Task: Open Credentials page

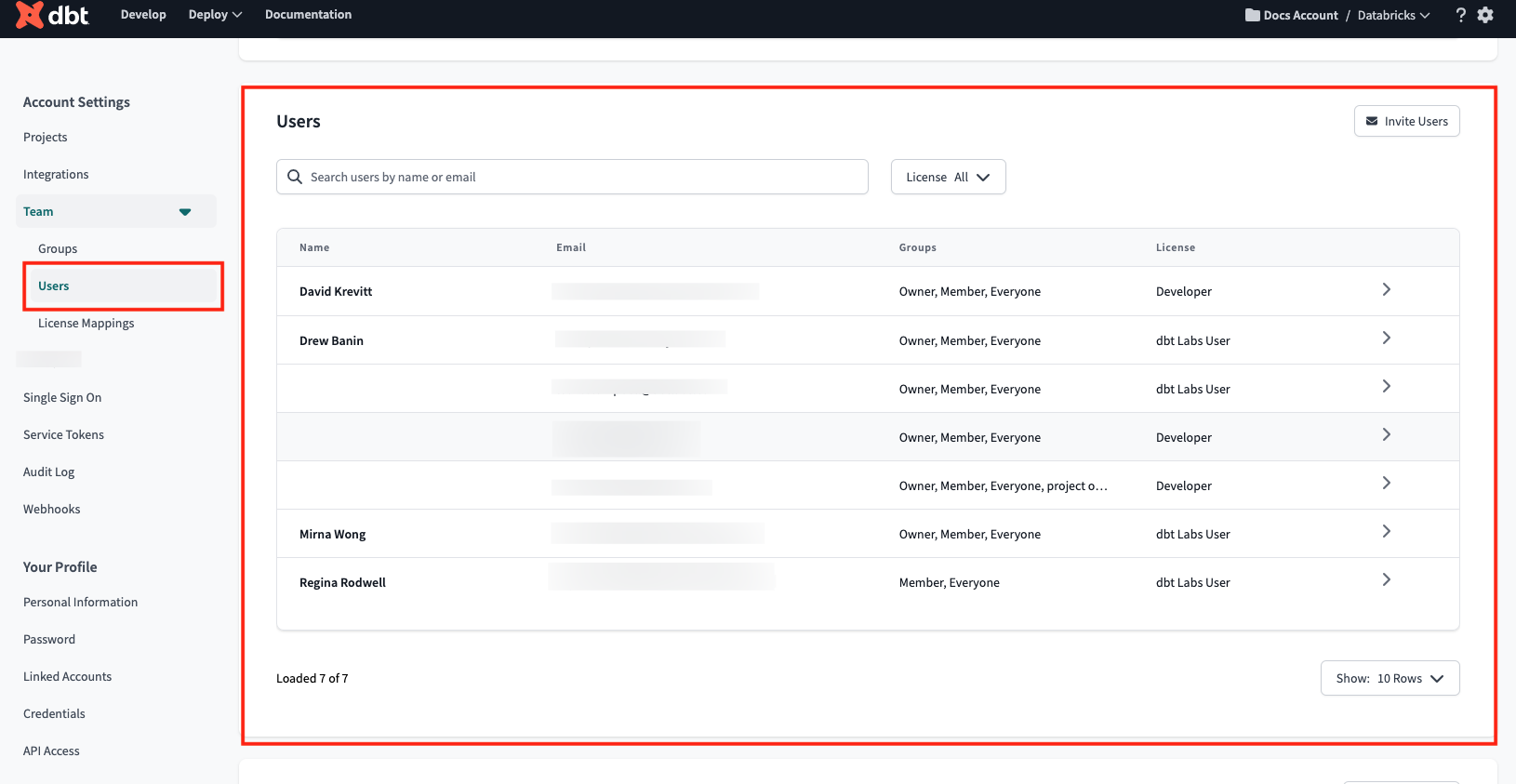Action: click(x=54, y=713)
